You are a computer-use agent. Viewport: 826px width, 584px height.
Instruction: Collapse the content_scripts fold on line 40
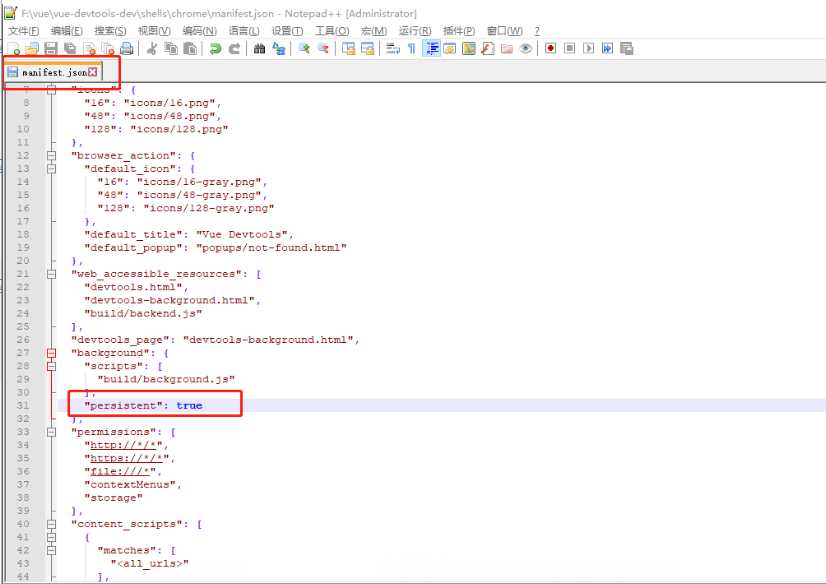coord(51,524)
